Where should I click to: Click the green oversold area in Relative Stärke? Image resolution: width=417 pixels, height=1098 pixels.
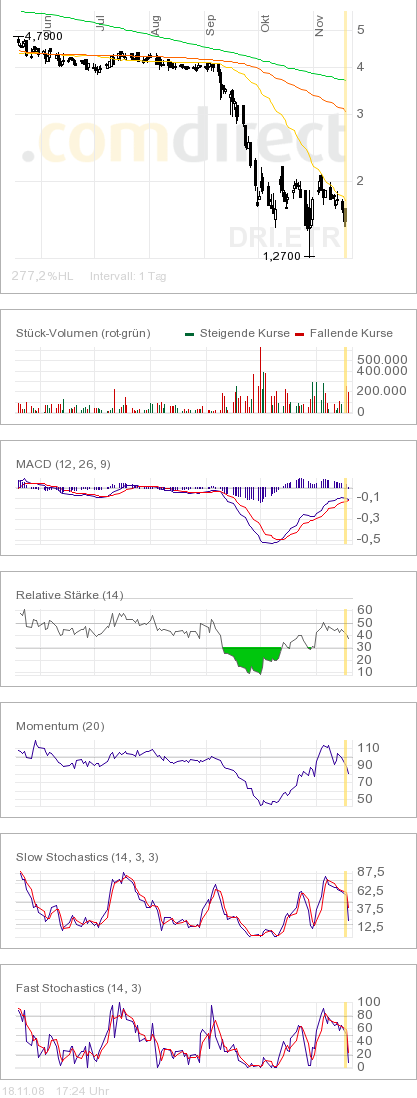point(251,659)
